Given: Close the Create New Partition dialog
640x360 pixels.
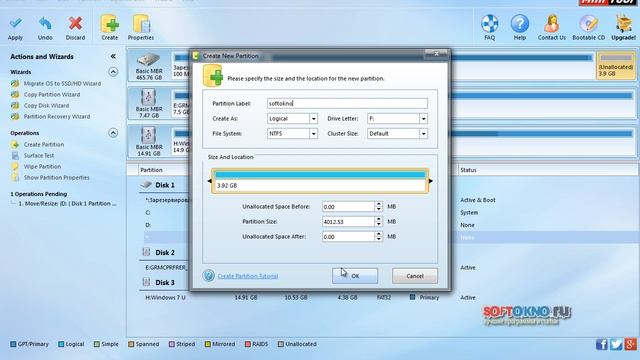Looking at the screenshot, I should (436, 53).
